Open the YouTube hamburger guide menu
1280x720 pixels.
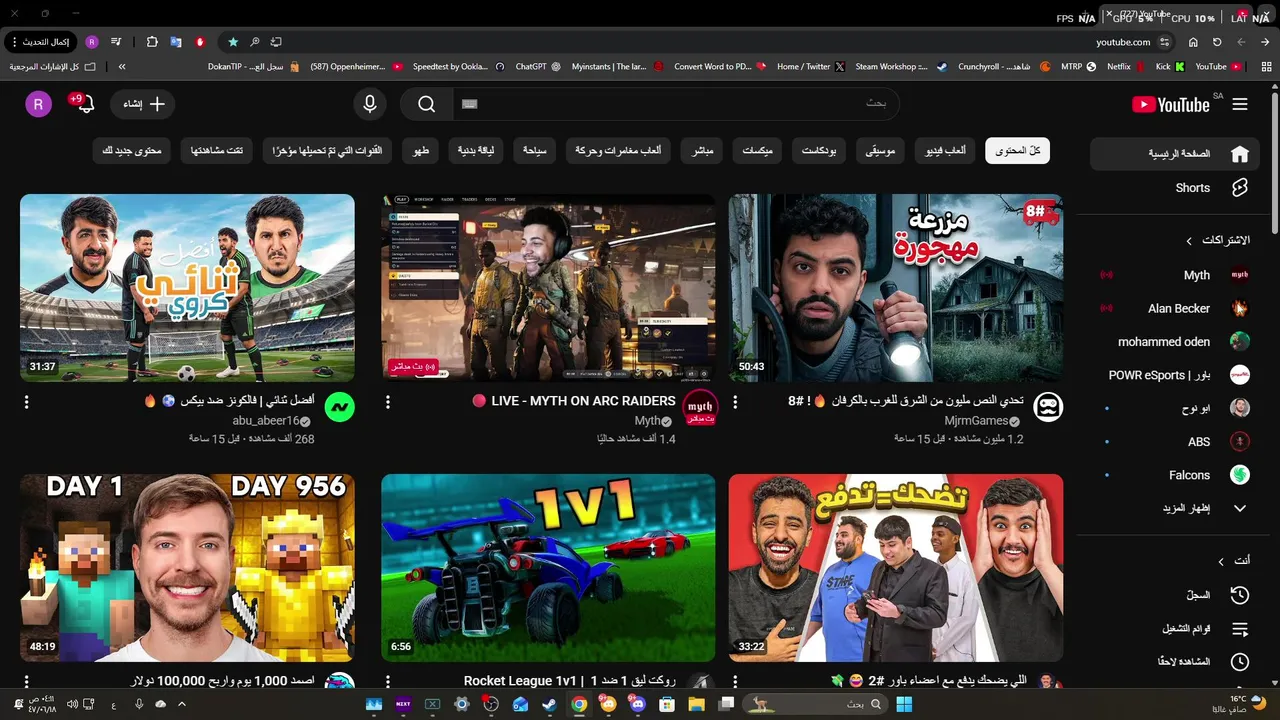pos(1240,104)
